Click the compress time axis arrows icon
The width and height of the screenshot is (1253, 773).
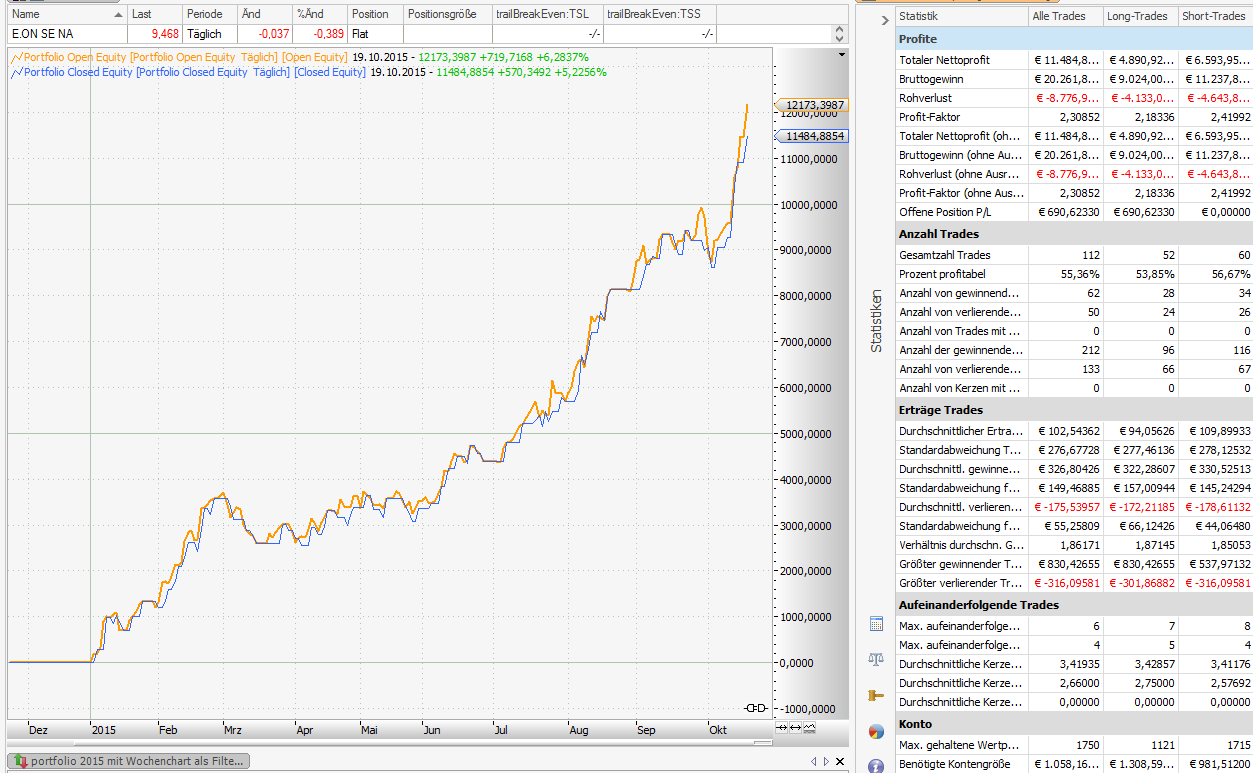pos(782,727)
